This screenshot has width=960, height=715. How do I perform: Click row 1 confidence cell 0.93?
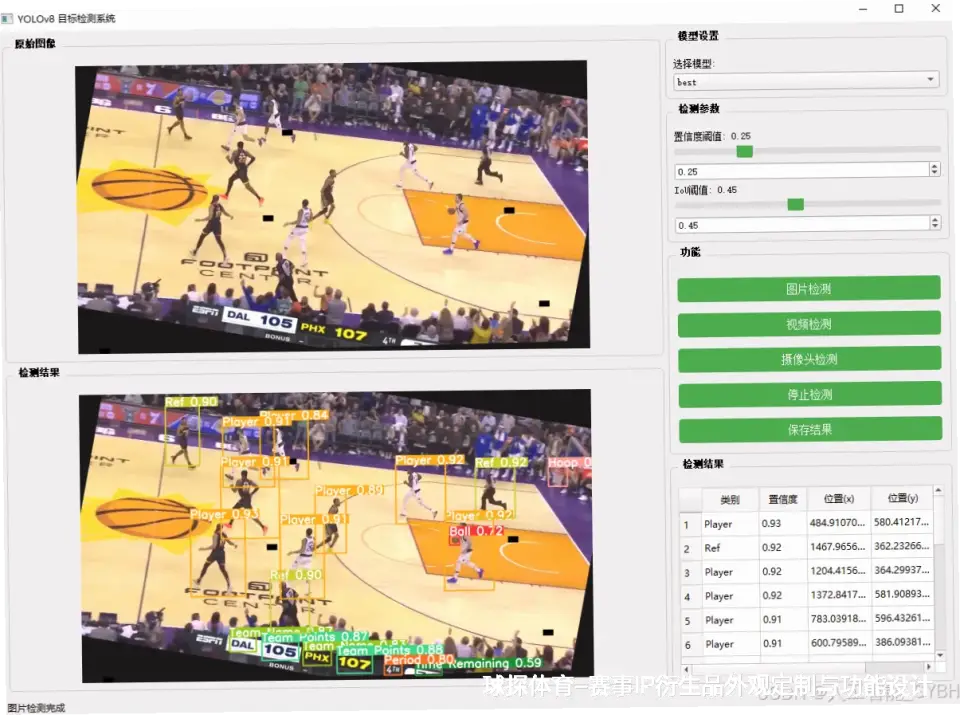783,524
